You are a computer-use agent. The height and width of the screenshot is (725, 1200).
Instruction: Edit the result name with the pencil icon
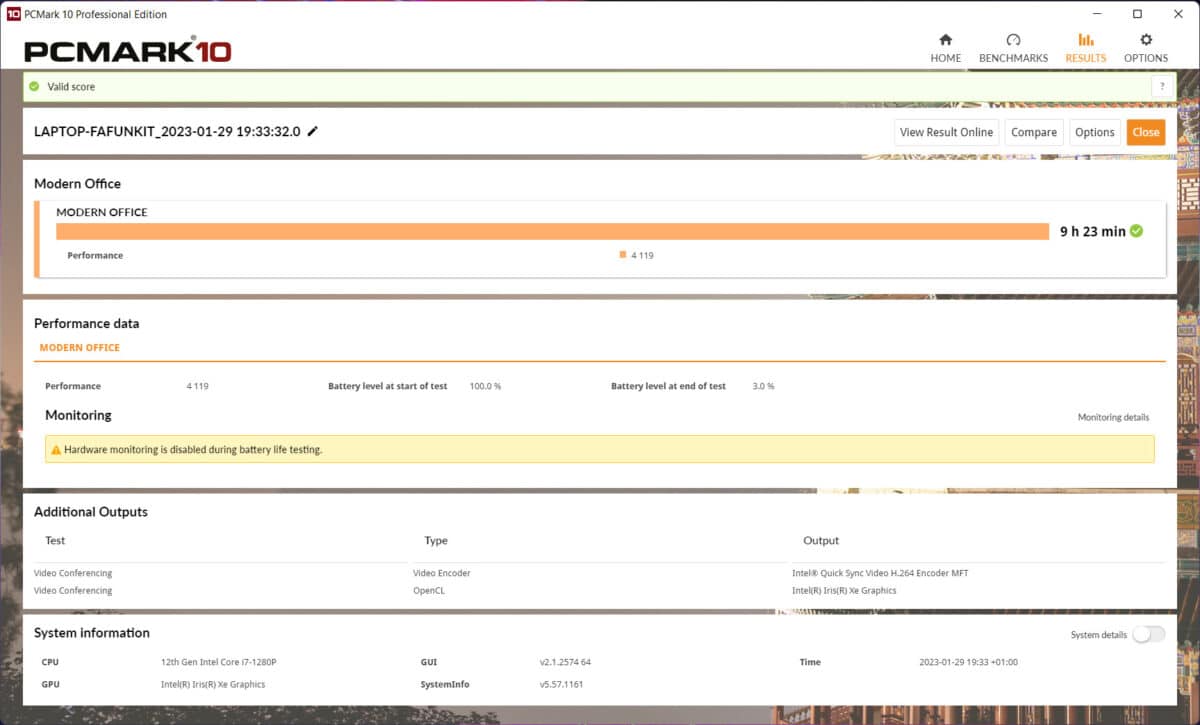click(x=313, y=131)
